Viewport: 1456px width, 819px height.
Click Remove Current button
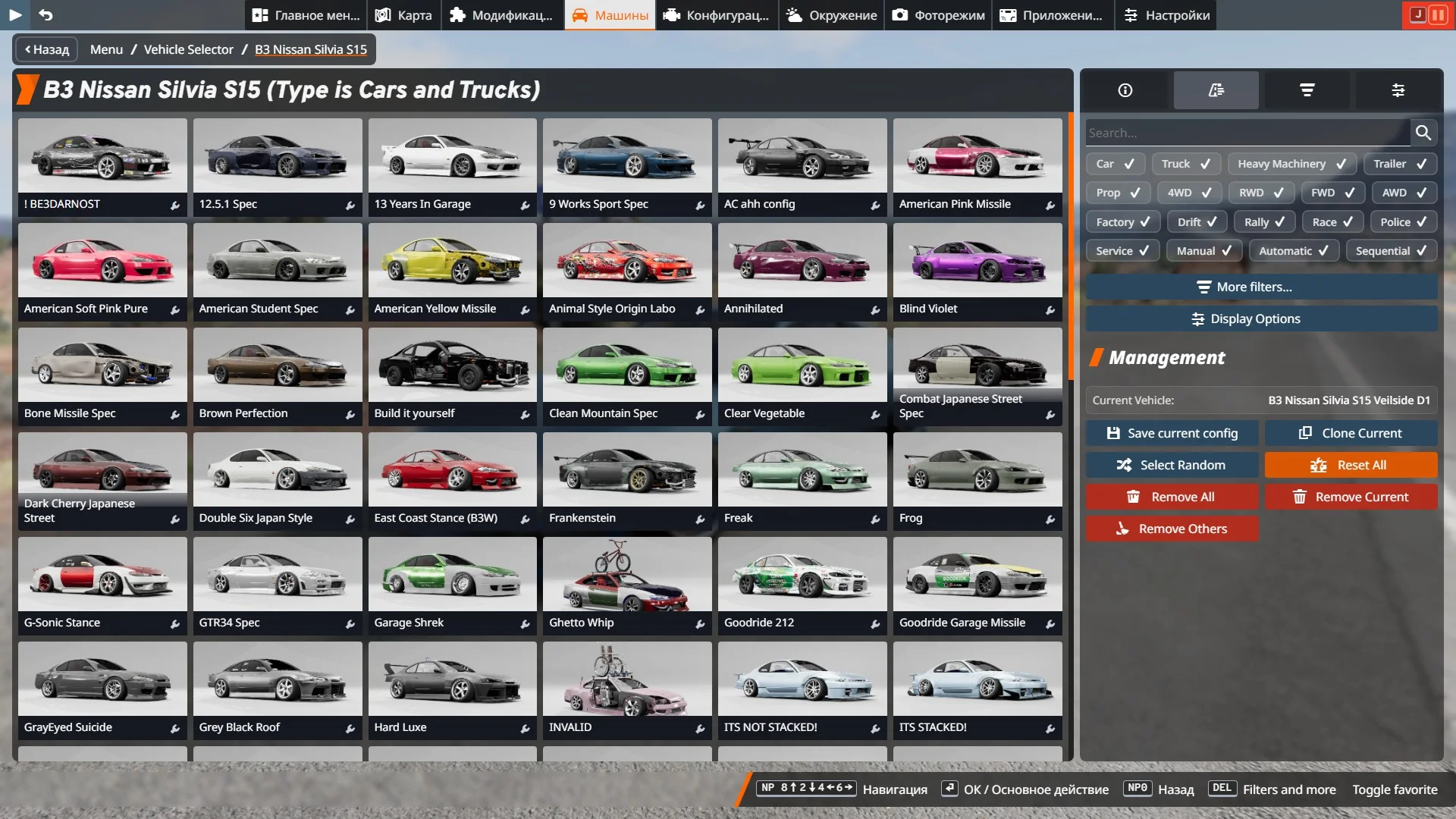(x=1351, y=497)
